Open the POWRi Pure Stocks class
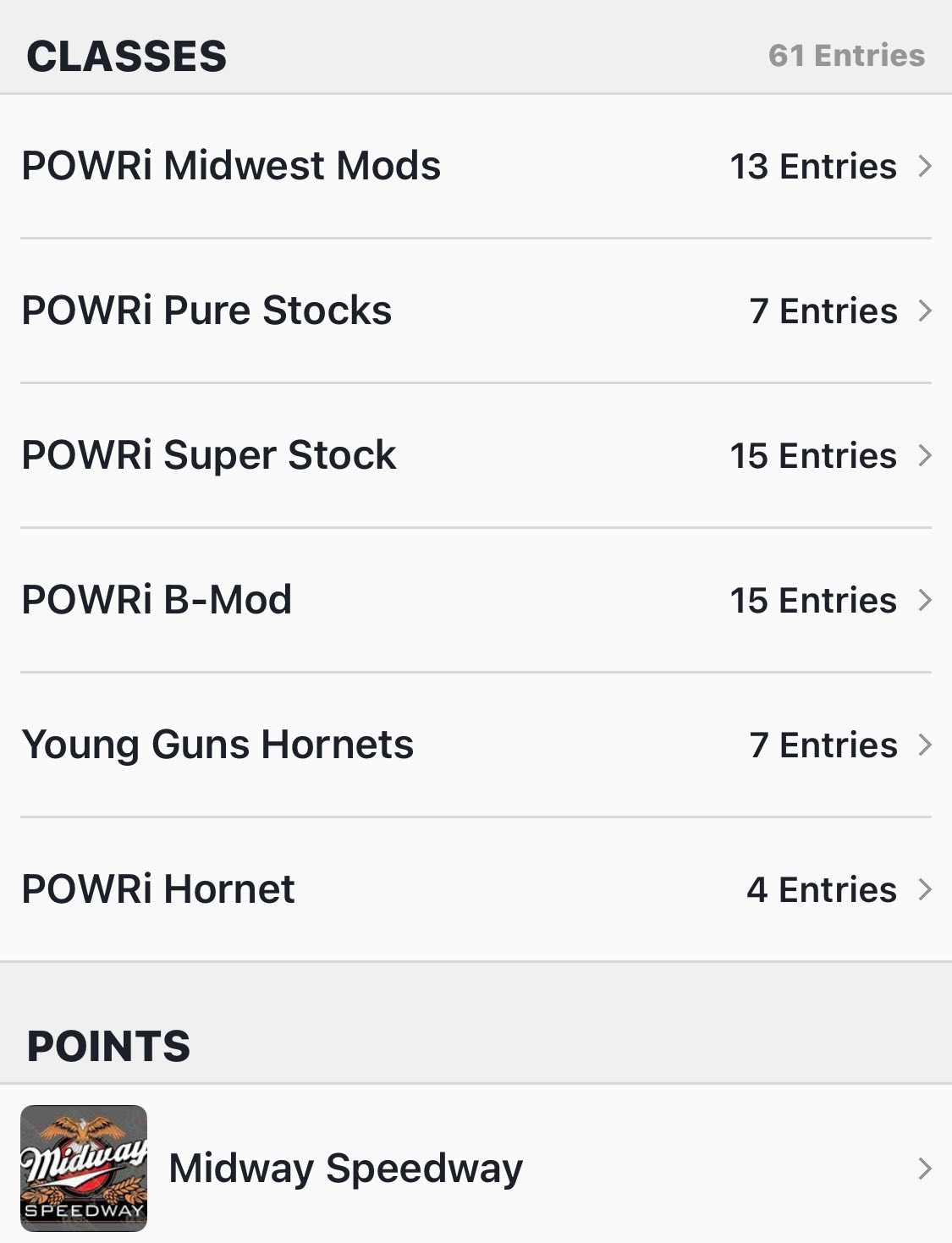 [x=206, y=311]
